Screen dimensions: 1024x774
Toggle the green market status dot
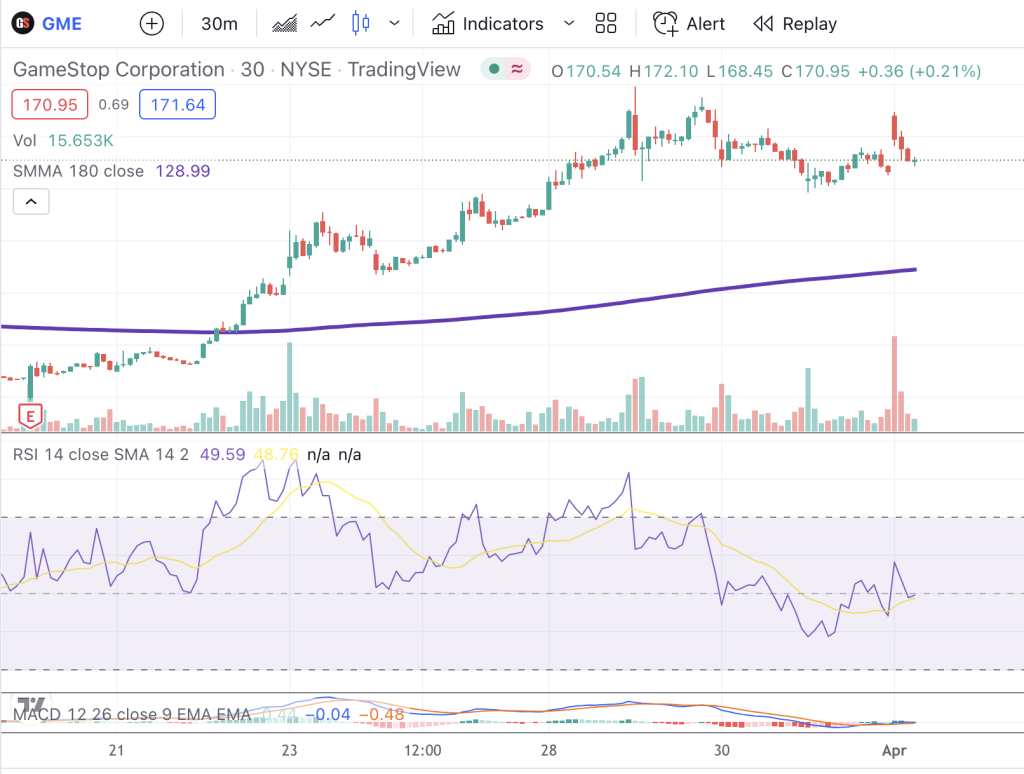tap(494, 69)
